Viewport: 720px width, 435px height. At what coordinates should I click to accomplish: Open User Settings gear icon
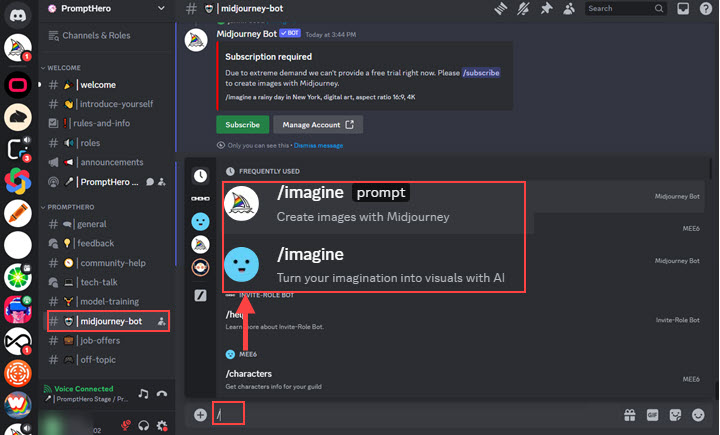click(162, 426)
